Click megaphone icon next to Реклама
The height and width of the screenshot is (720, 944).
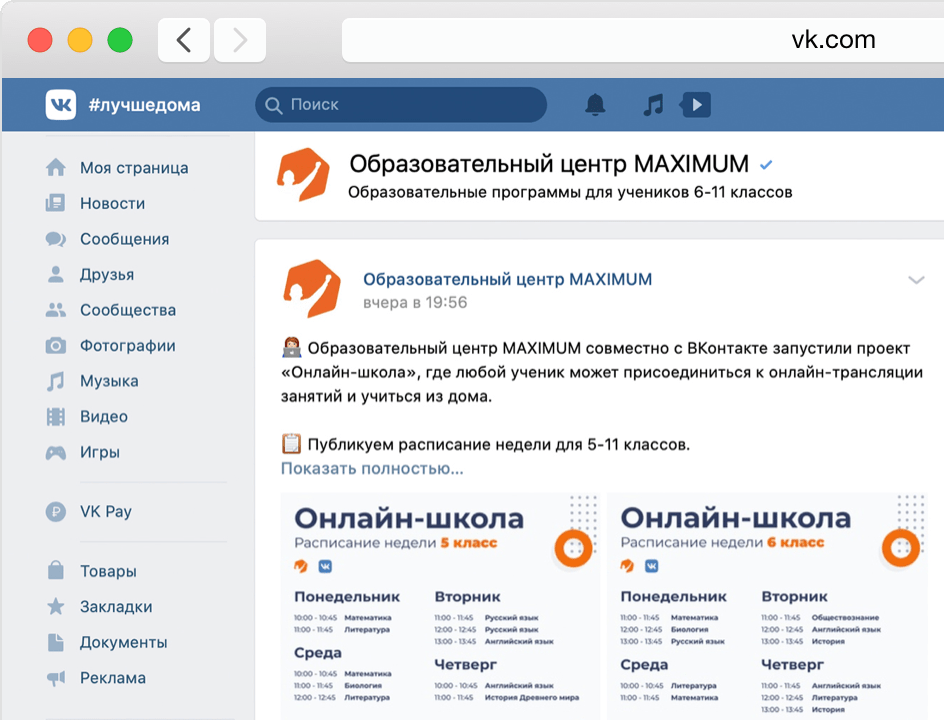[x=55, y=678]
